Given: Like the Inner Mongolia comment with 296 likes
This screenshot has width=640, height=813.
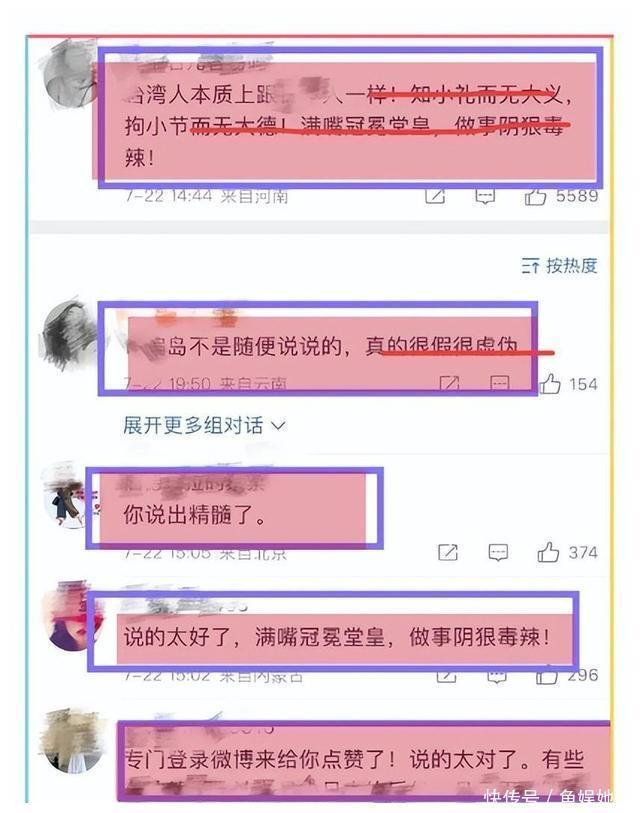Looking at the screenshot, I should pyautogui.click(x=546, y=676).
